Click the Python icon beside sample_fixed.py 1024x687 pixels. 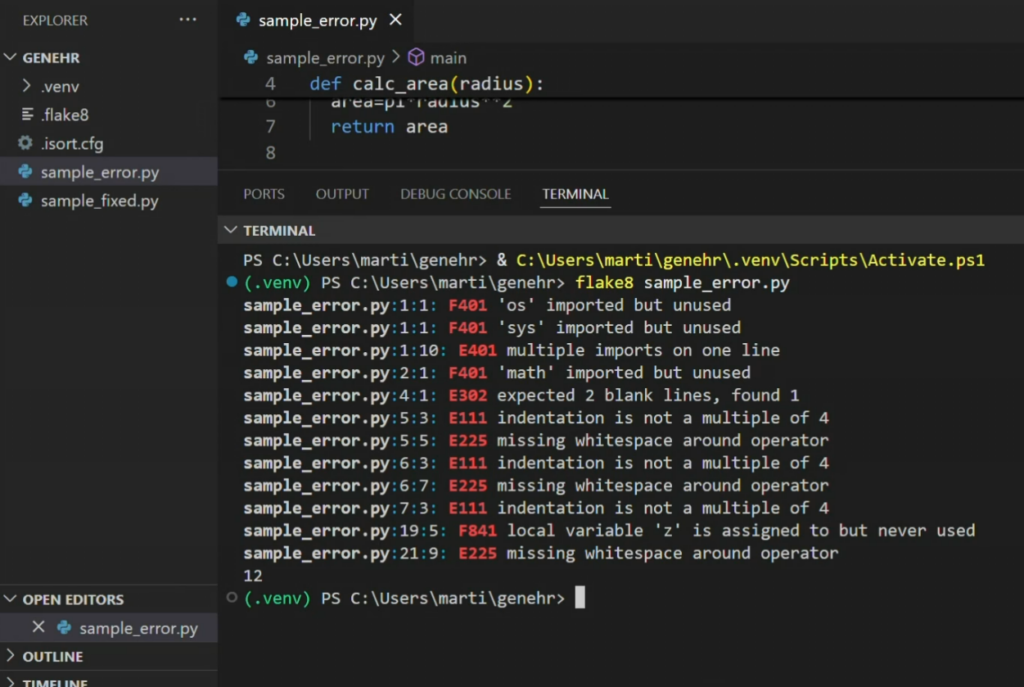(25, 200)
